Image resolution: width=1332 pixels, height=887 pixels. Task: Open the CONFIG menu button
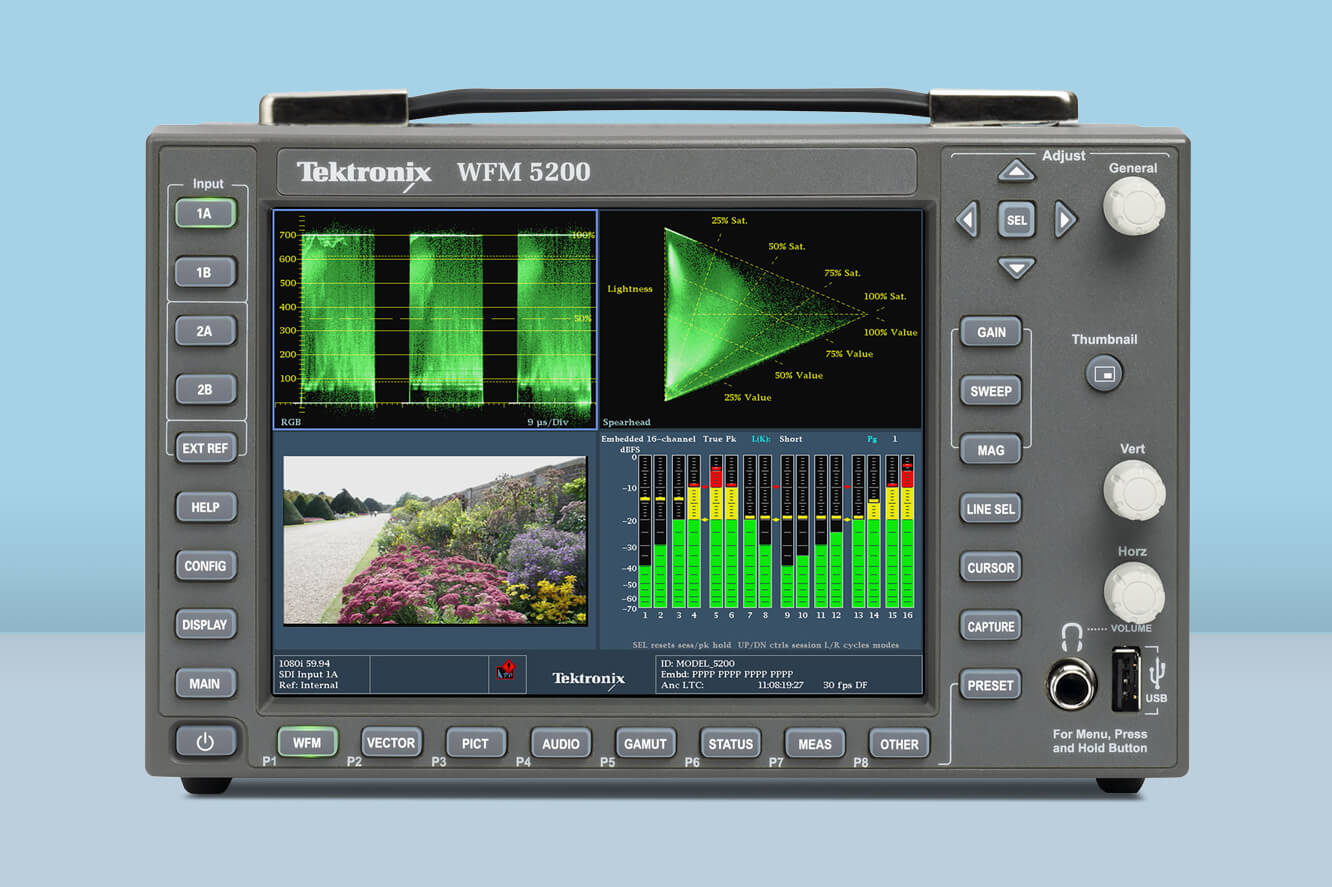pyautogui.click(x=205, y=566)
